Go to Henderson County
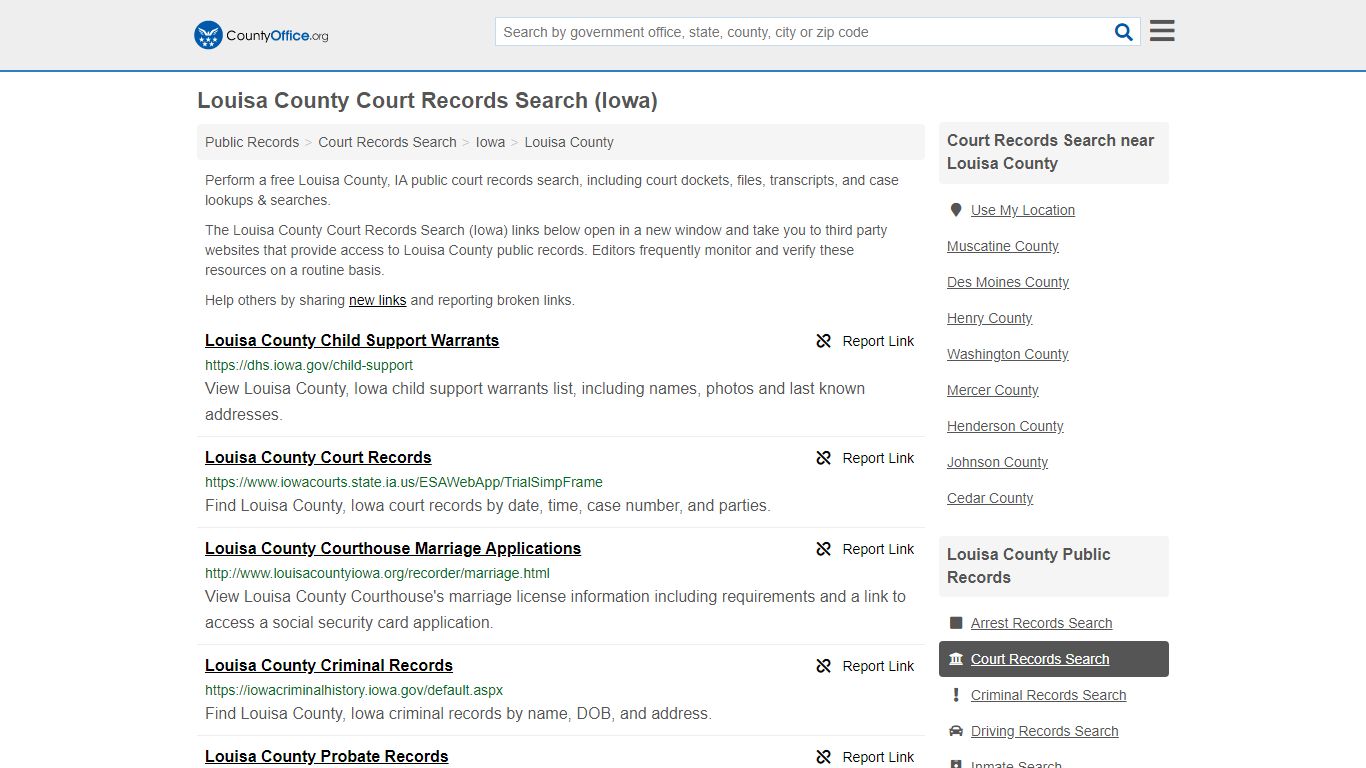This screenshot has width=1366, height=768. pos(1005,426)
